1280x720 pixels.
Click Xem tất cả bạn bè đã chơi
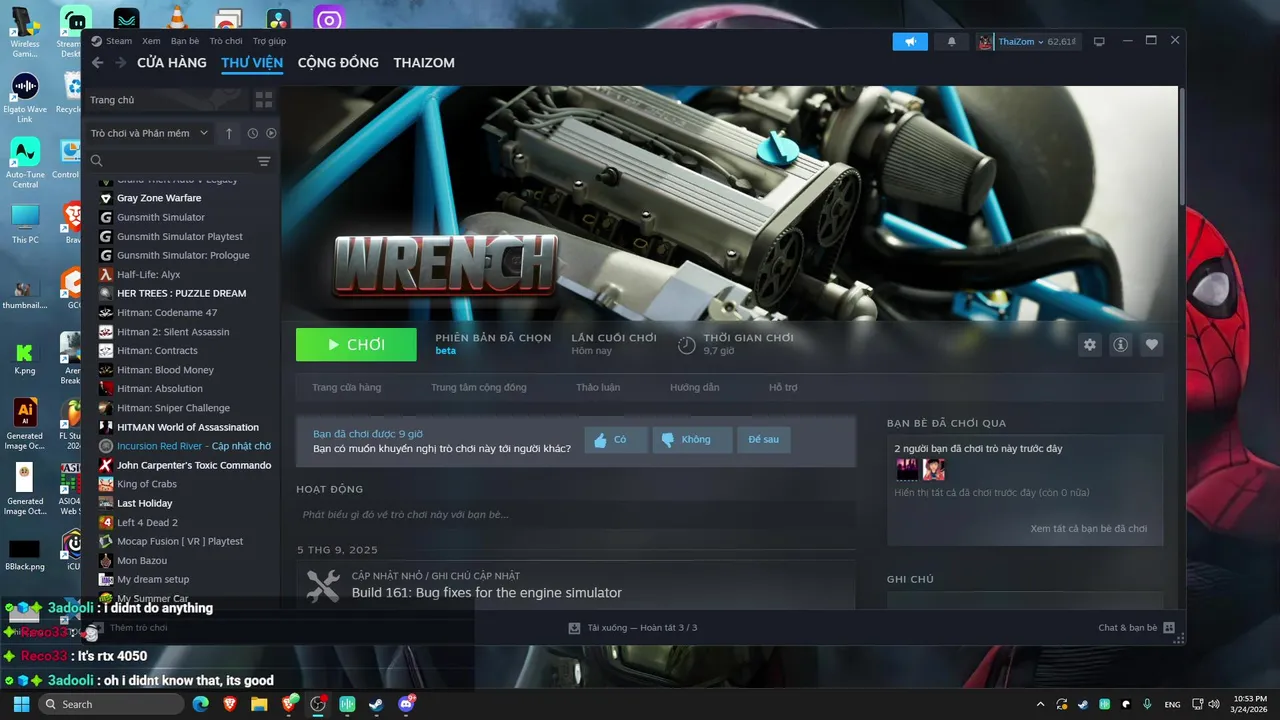pos(1088,529)
